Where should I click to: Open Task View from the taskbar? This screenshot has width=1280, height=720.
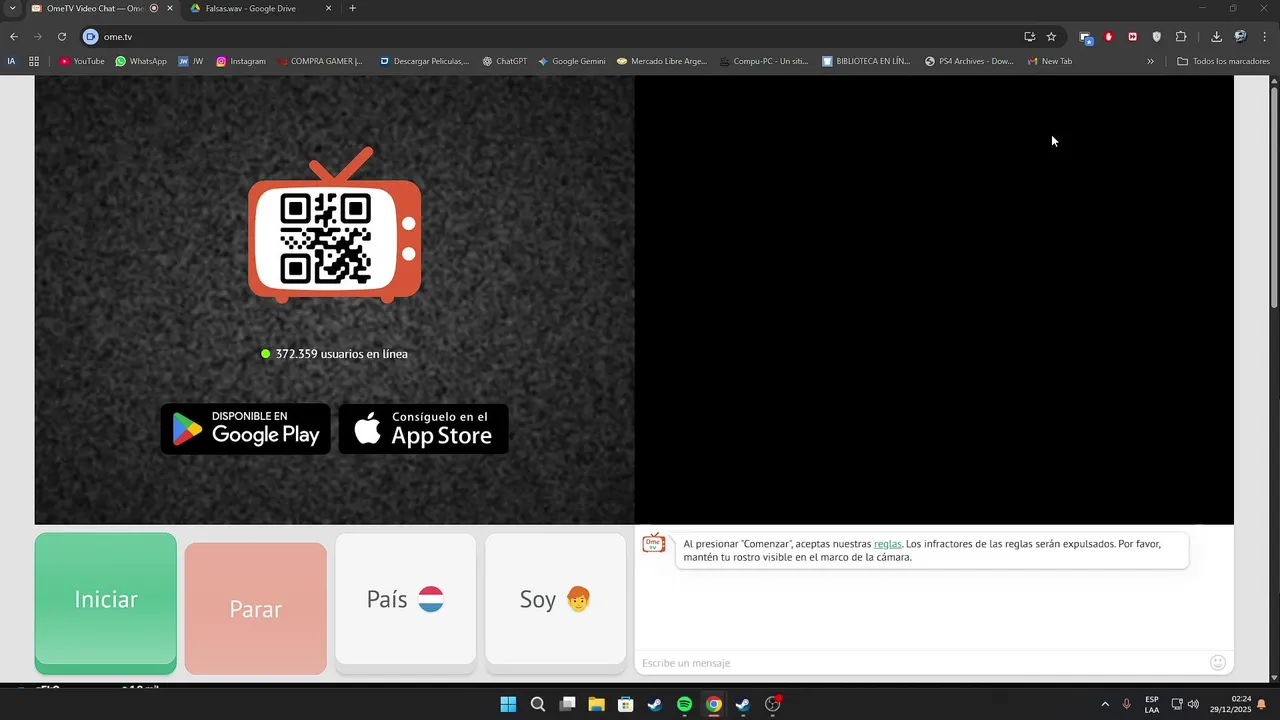point(567,704)
